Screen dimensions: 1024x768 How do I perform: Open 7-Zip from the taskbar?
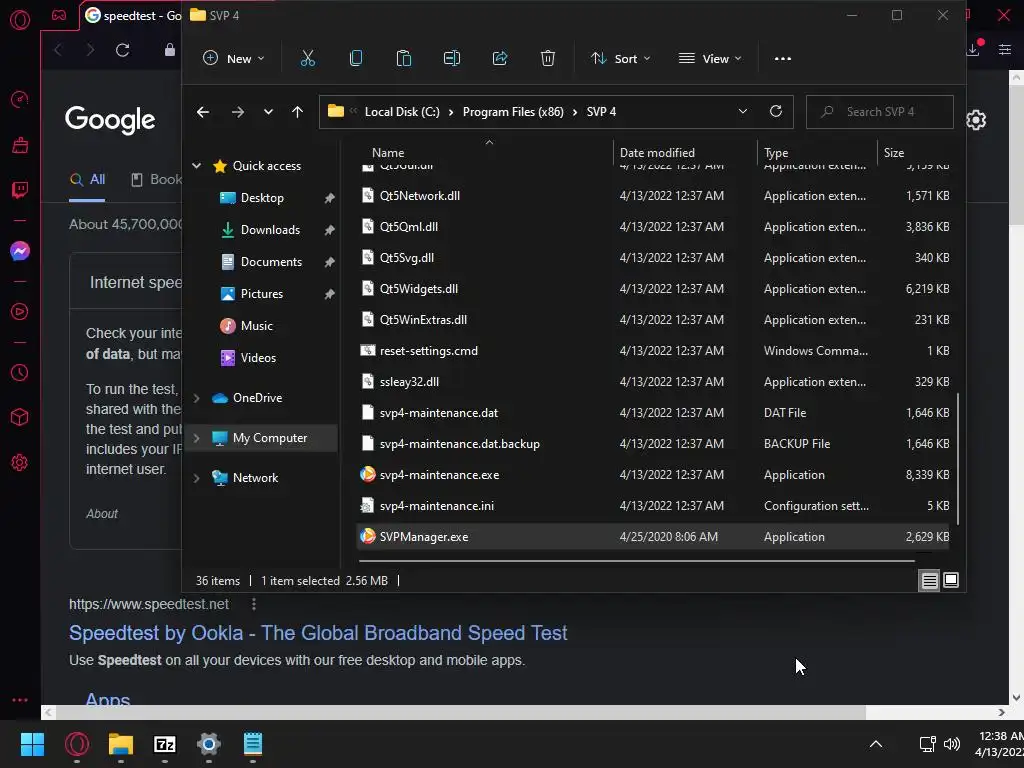tap(165, 744)
